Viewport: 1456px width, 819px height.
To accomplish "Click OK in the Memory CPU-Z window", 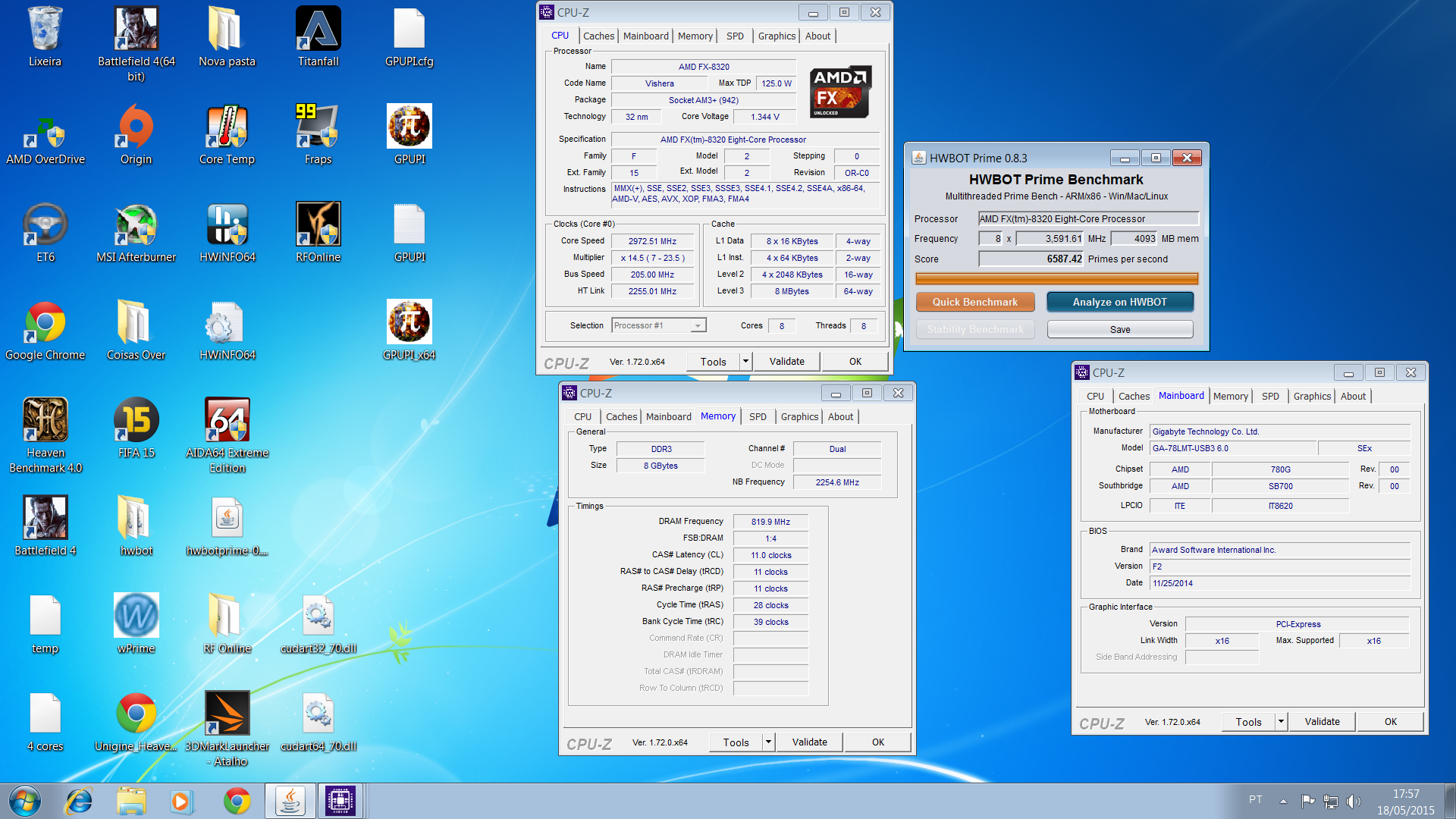I will click(877, 742).
